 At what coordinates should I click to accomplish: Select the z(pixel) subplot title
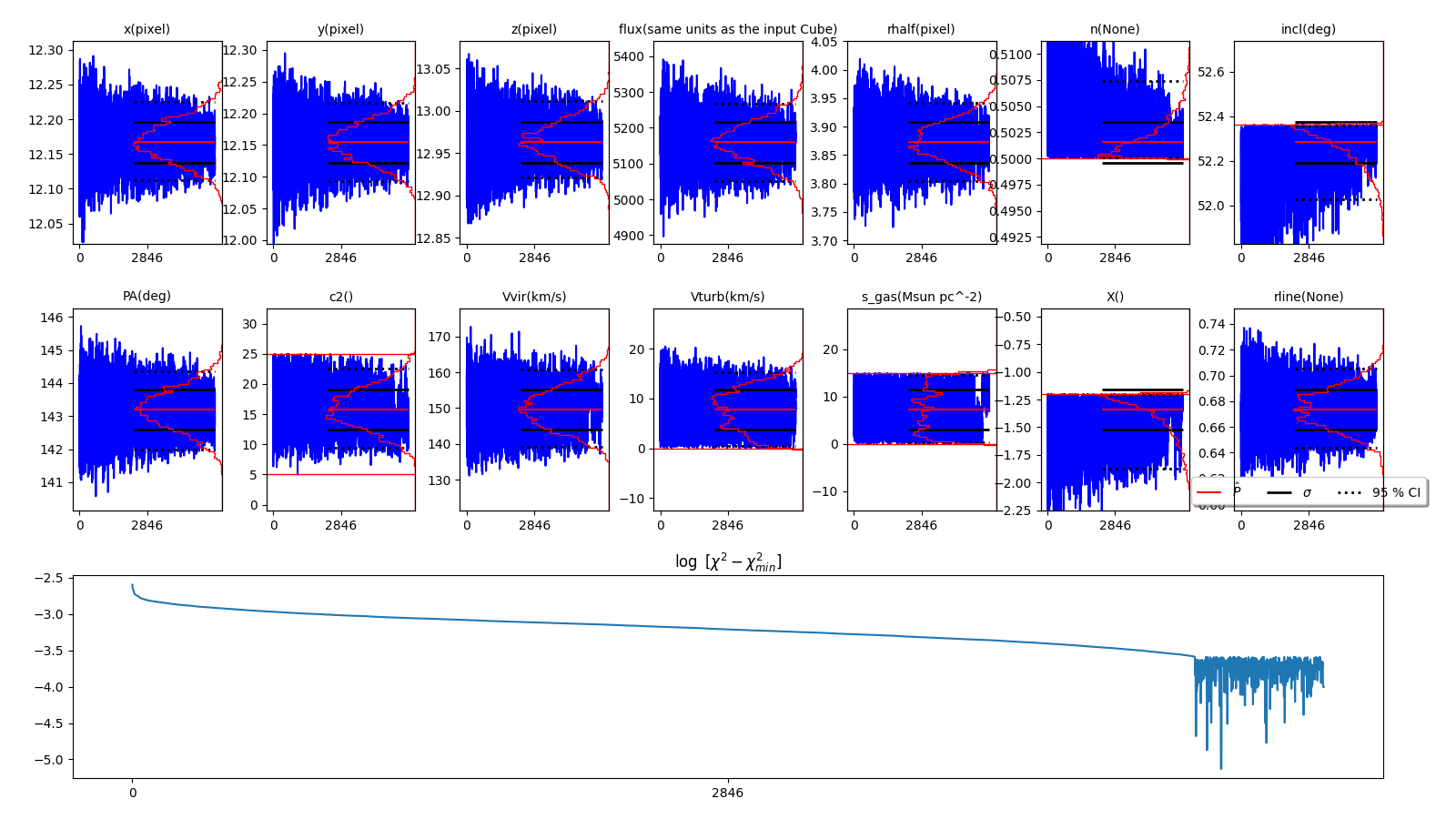(x=533, y=29)
